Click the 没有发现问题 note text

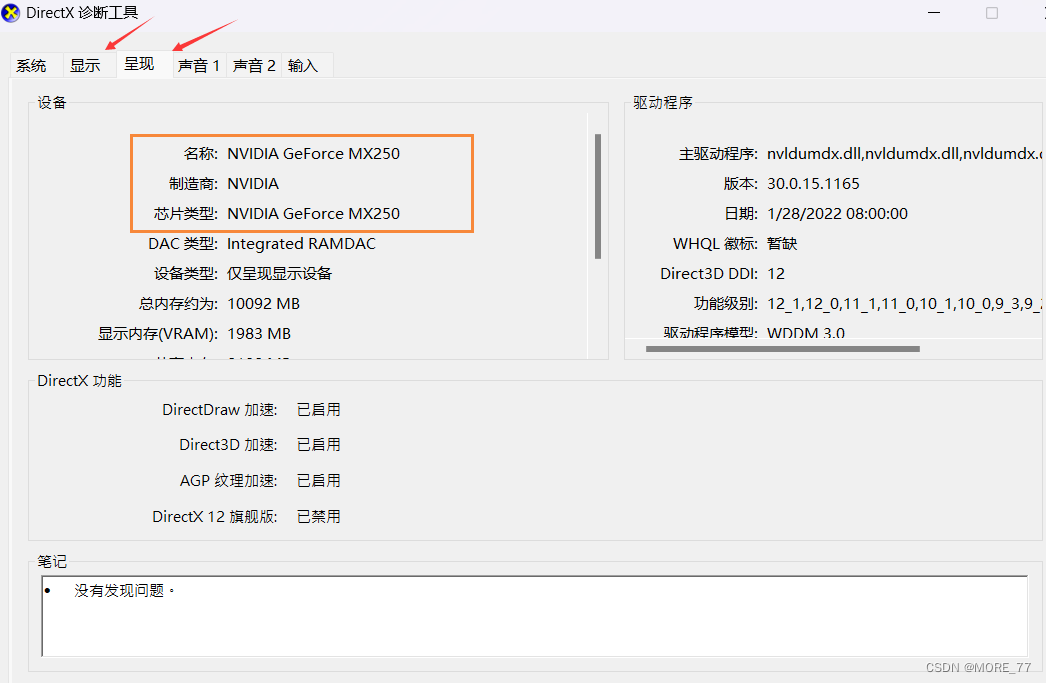[124, 590]
